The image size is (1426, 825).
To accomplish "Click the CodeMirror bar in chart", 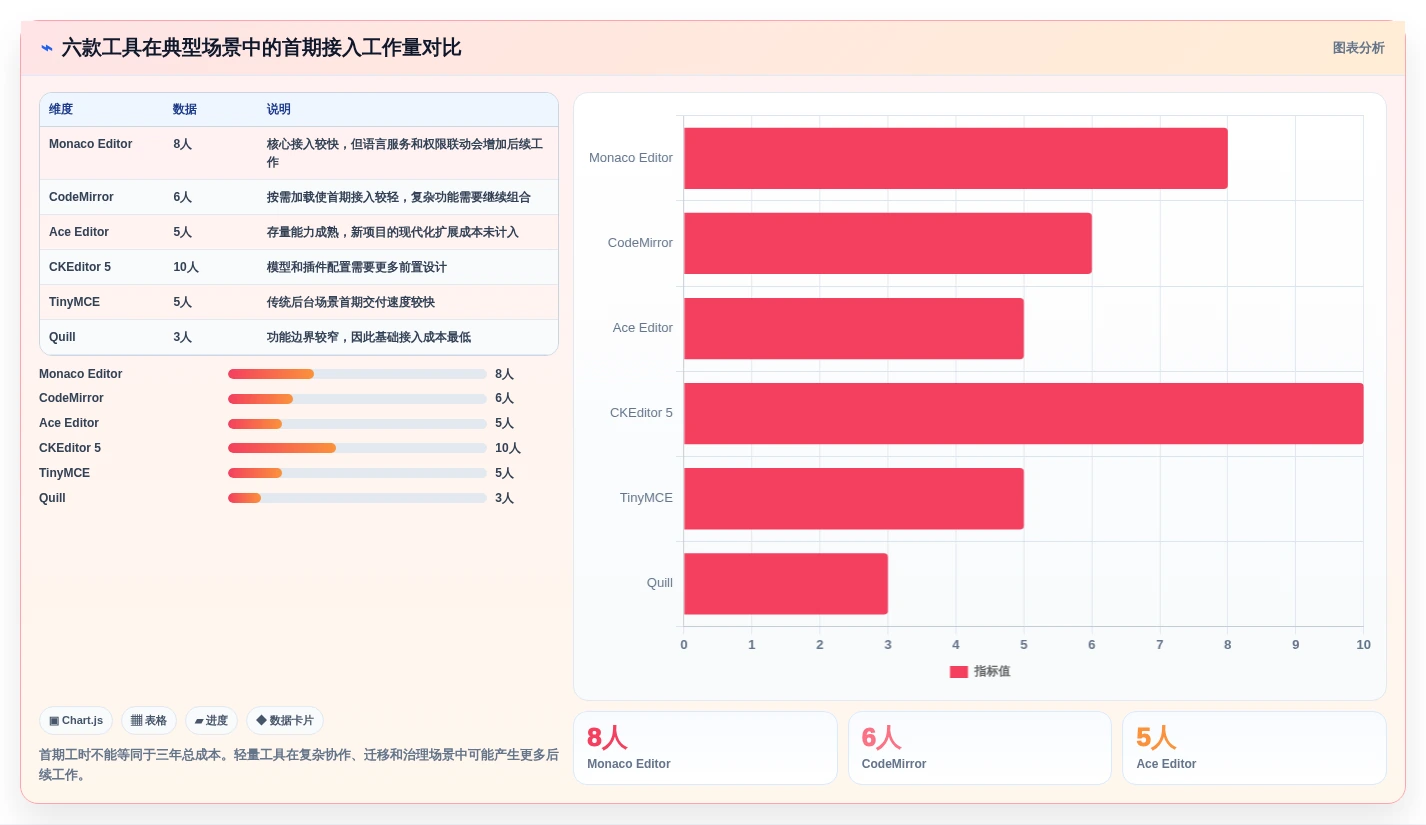I will [x=887, y=243].
